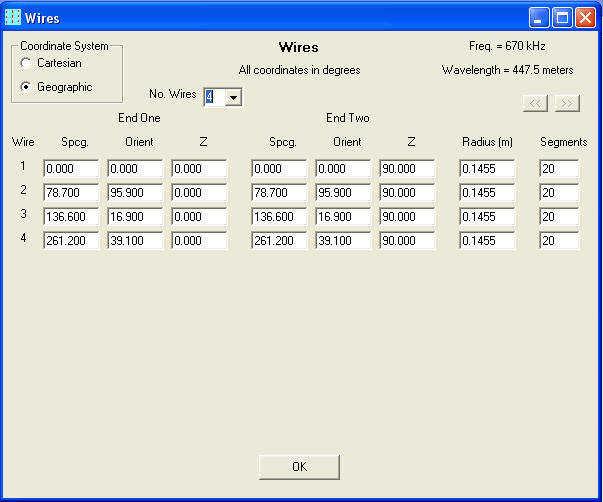The image size is (603, 502).
Task: Click the 'Segments' column header
Action: click(563, 142)
